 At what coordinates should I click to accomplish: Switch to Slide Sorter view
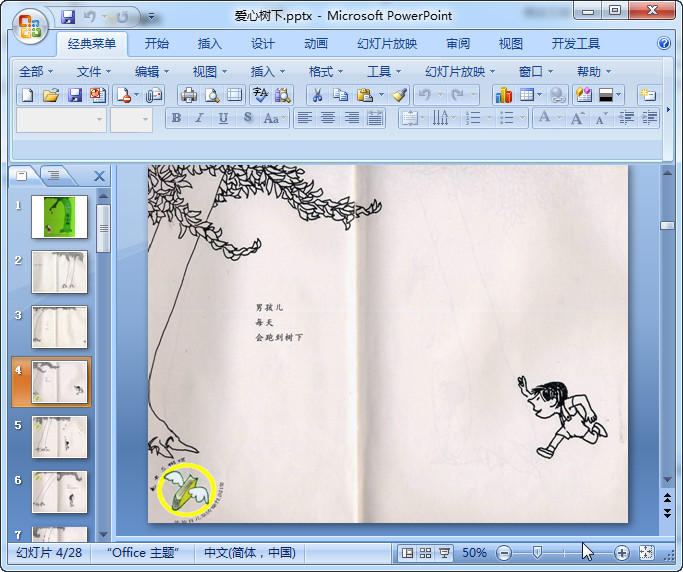(x=426, y=553)
